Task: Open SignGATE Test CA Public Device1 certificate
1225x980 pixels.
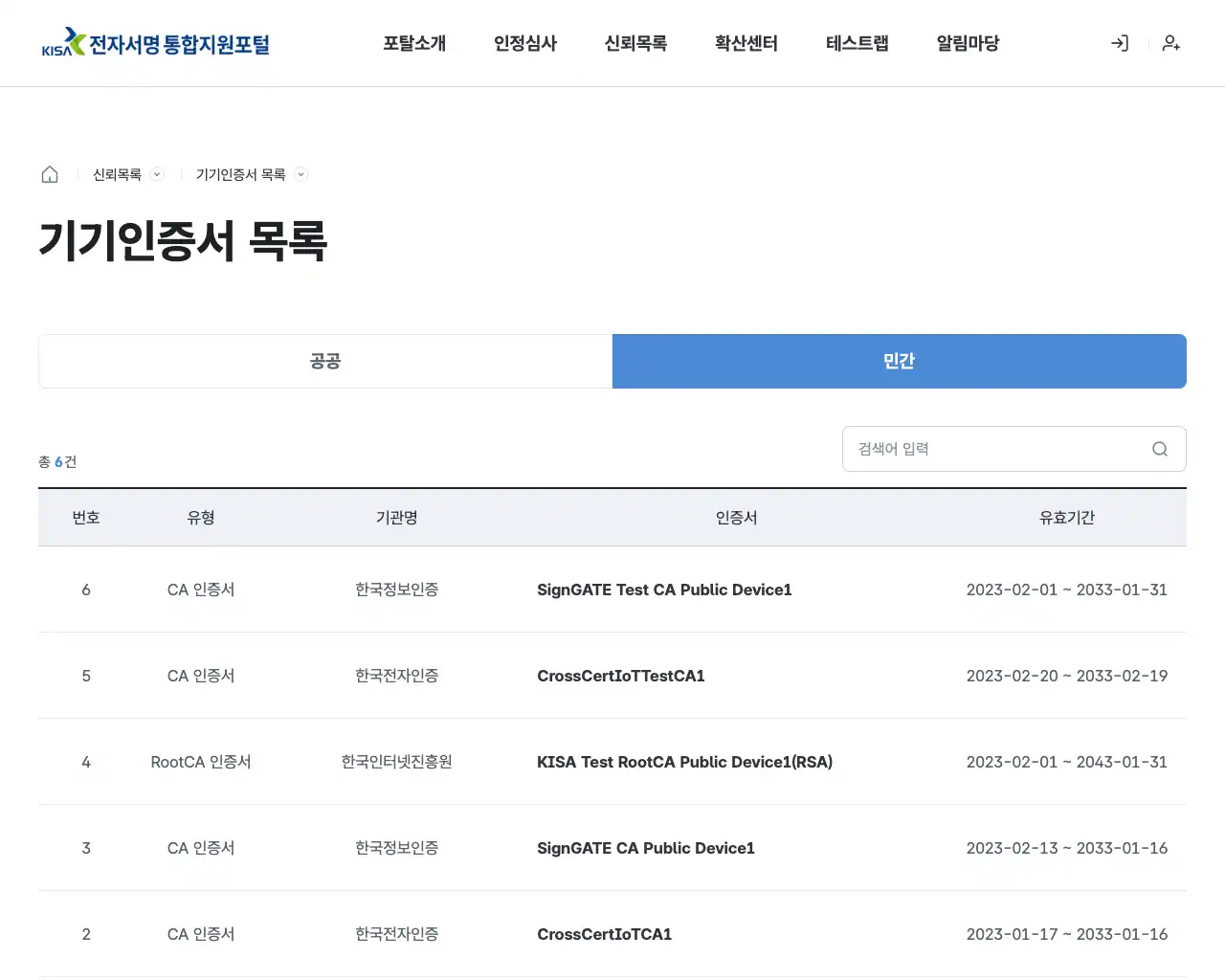Action: click(x=664, y=590)
